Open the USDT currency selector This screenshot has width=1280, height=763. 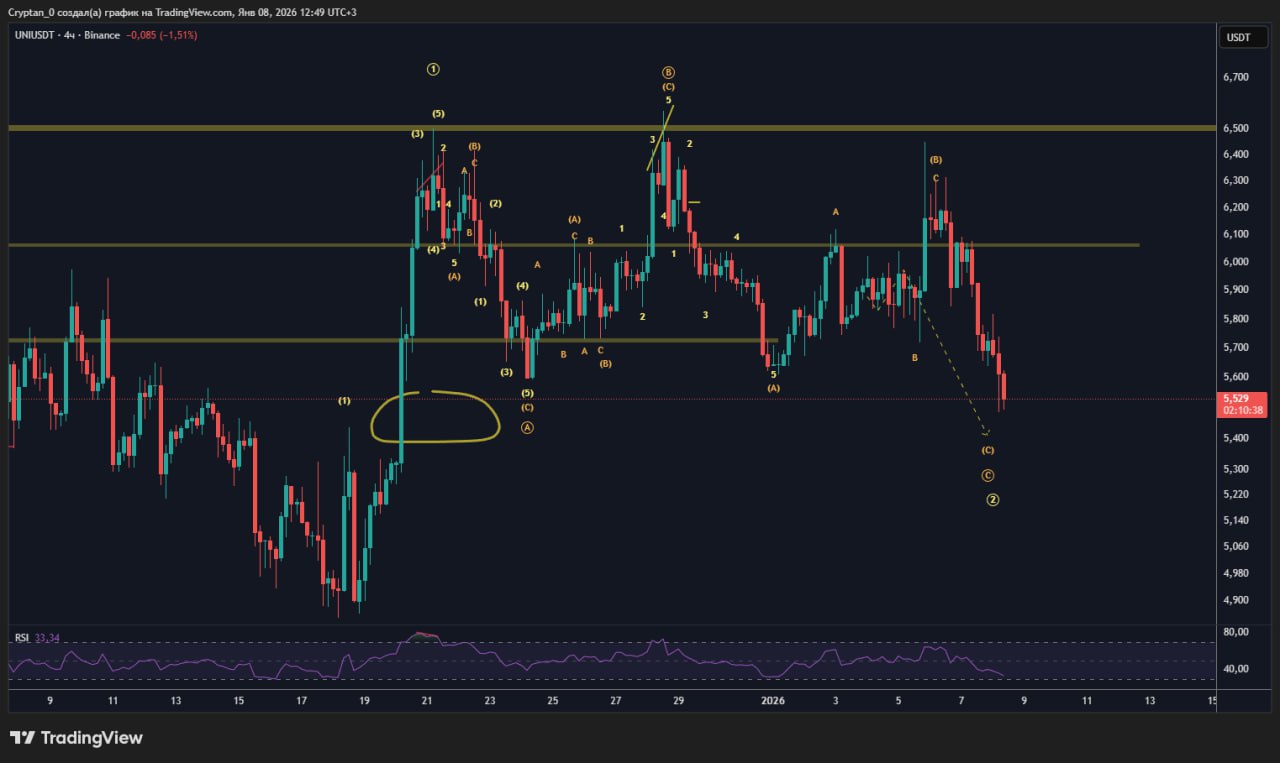pos(1238,37)
